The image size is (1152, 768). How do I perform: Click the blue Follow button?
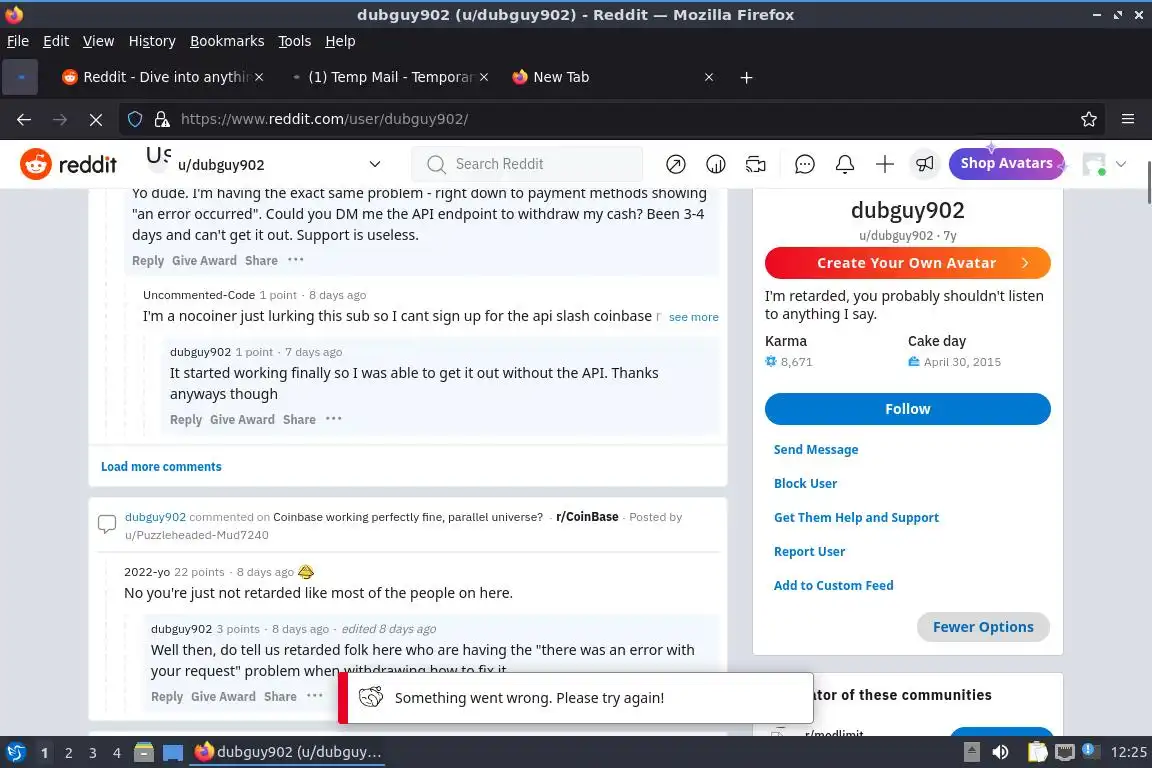coord(907,409)
